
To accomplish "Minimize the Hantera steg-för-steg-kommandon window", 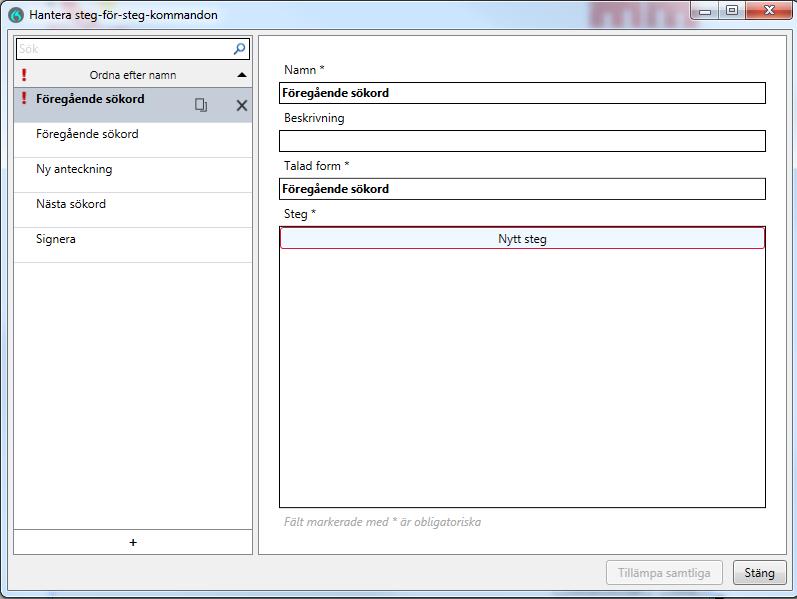I will pos(704,11).
